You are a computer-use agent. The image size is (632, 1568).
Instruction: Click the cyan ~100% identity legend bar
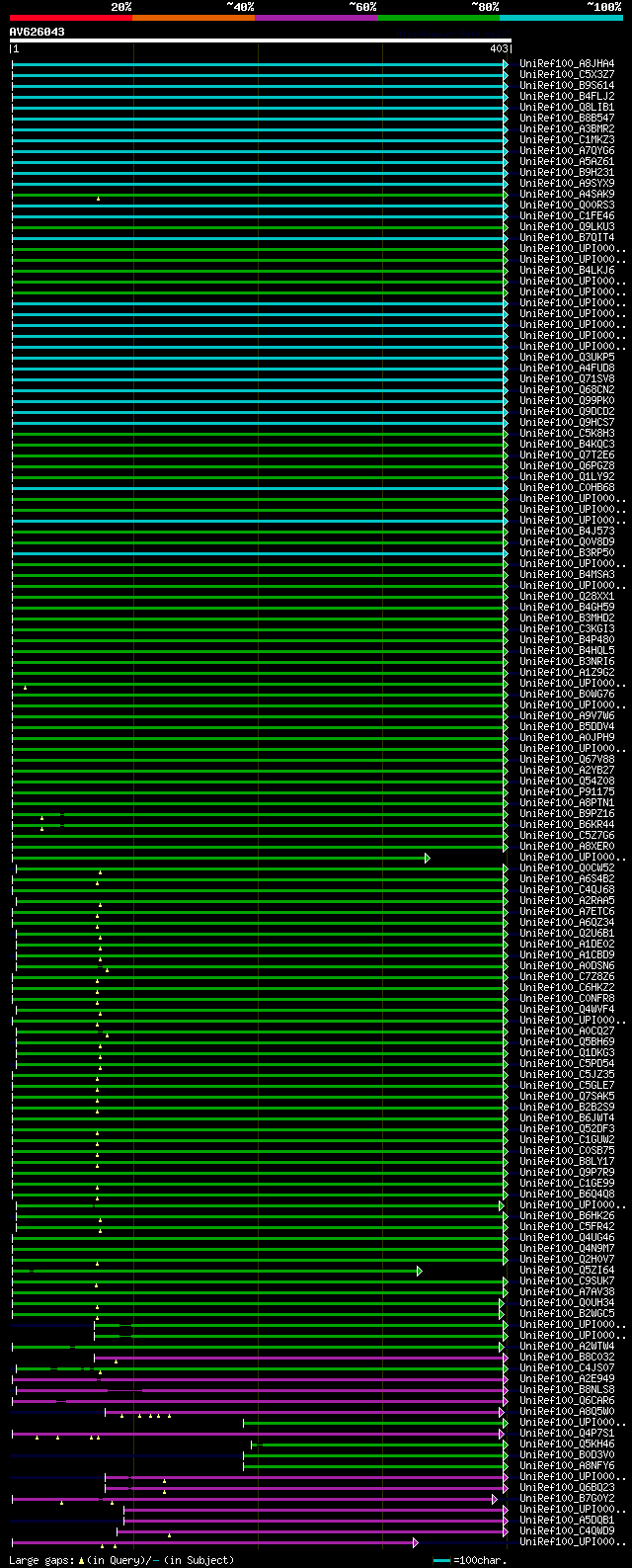561,18
